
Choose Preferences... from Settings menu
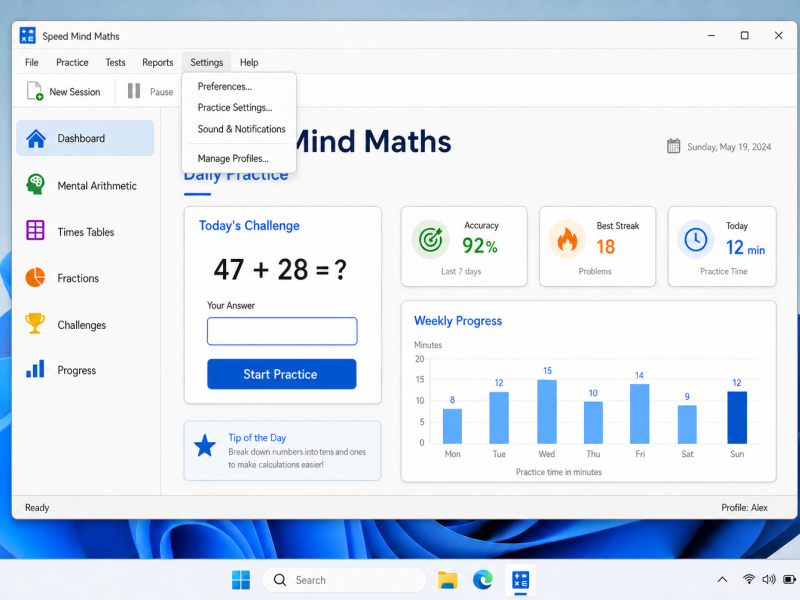(239, 86)
